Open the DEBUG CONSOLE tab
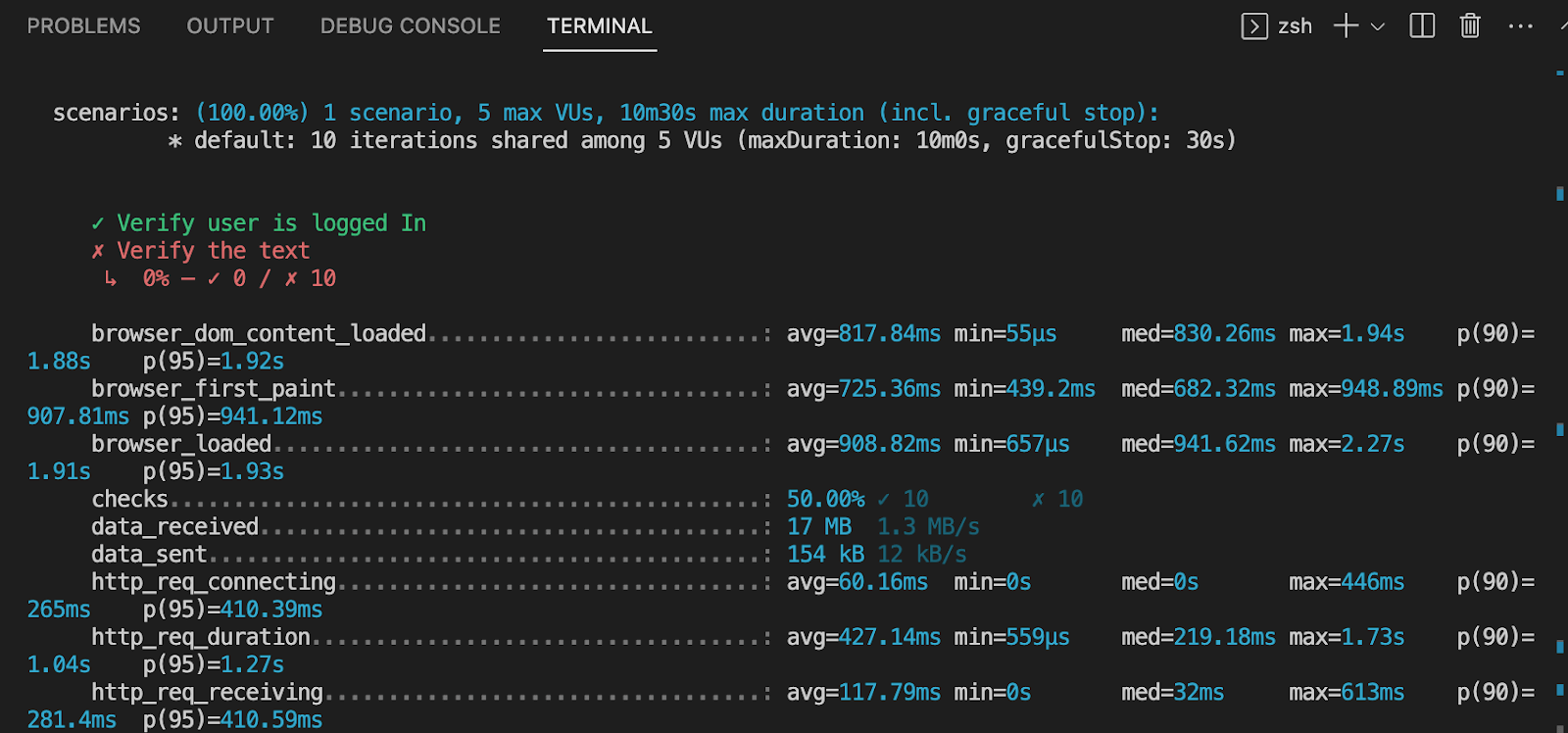 point(410,26)
